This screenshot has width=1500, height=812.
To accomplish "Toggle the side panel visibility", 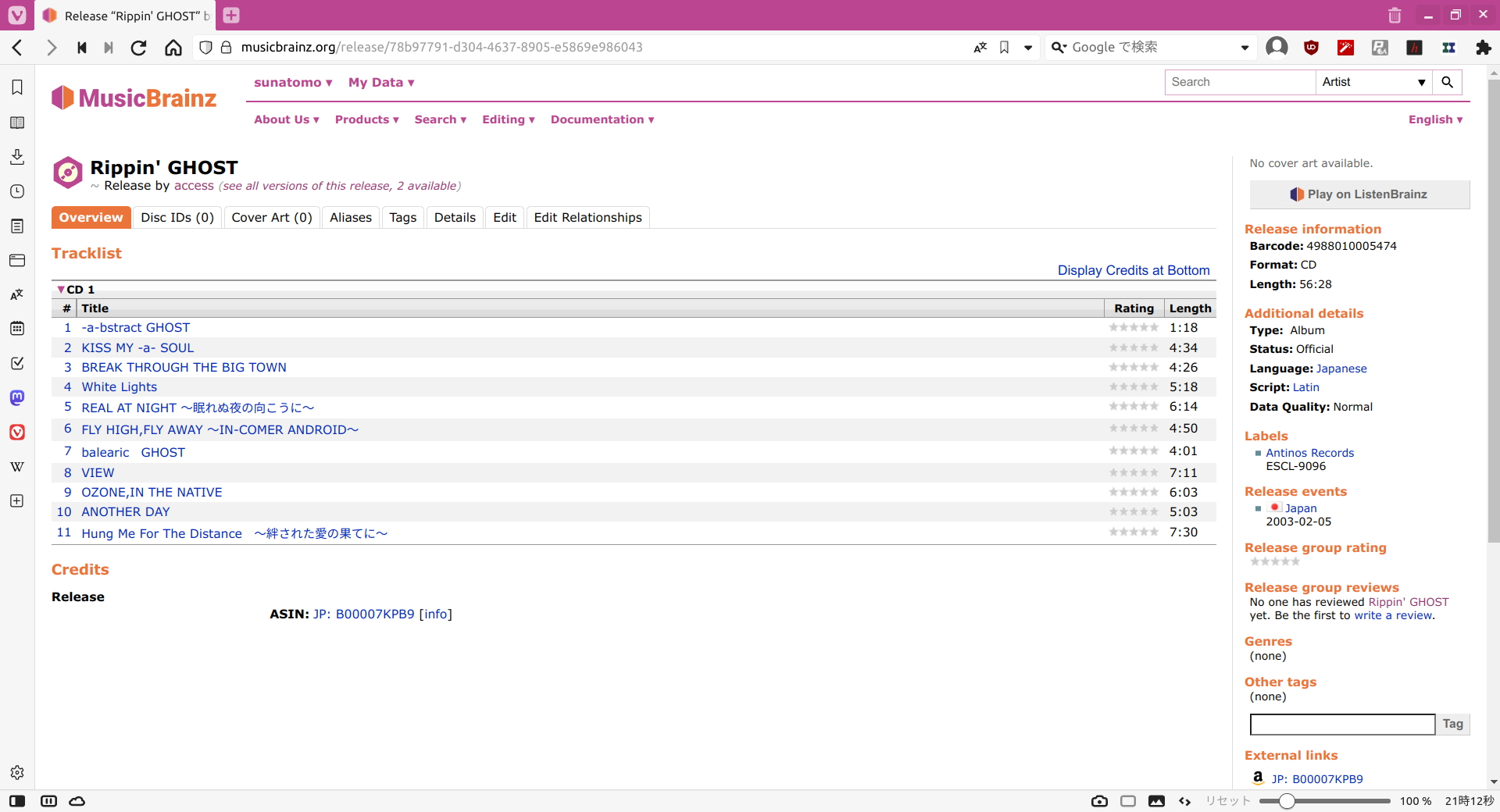I will click(x=17, y=801).
